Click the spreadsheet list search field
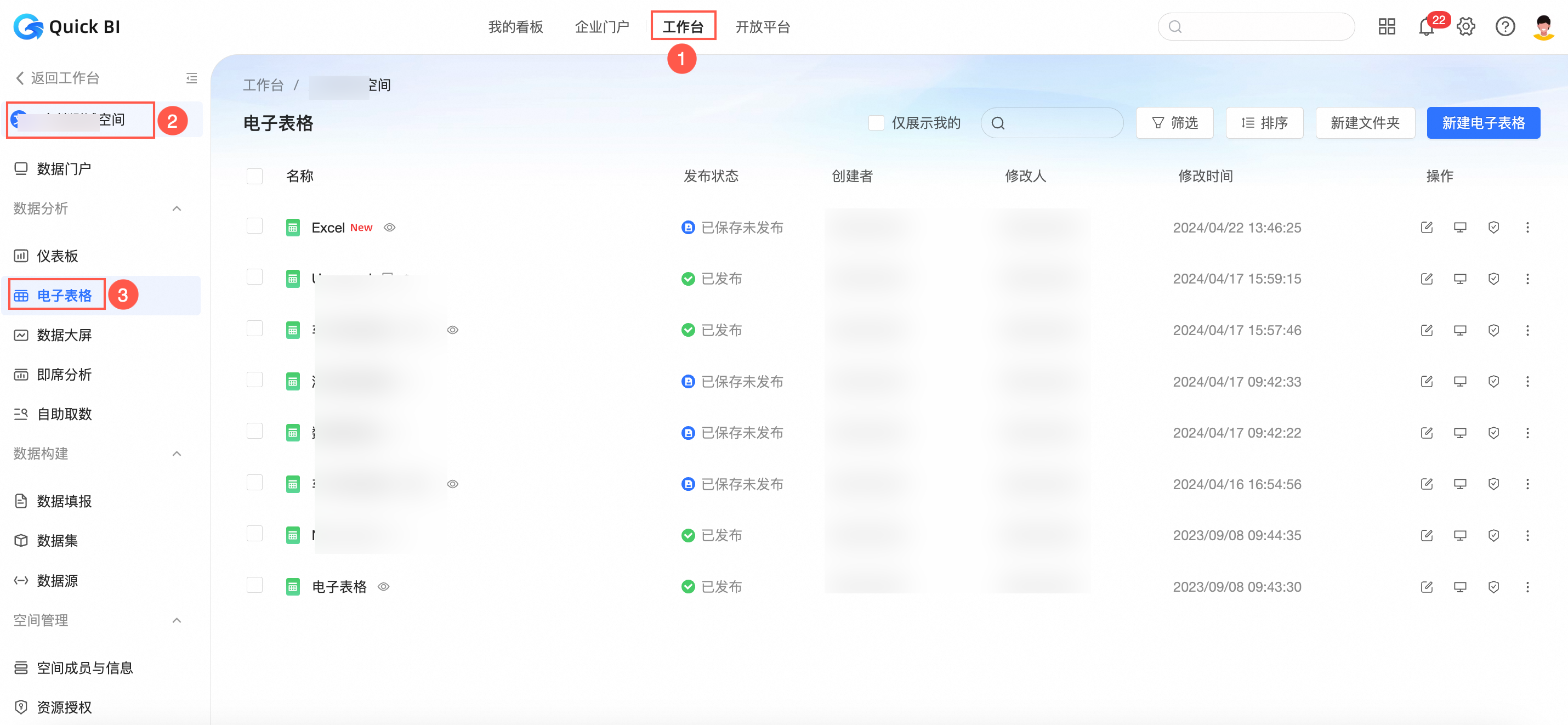 [x=1059, y=123]
